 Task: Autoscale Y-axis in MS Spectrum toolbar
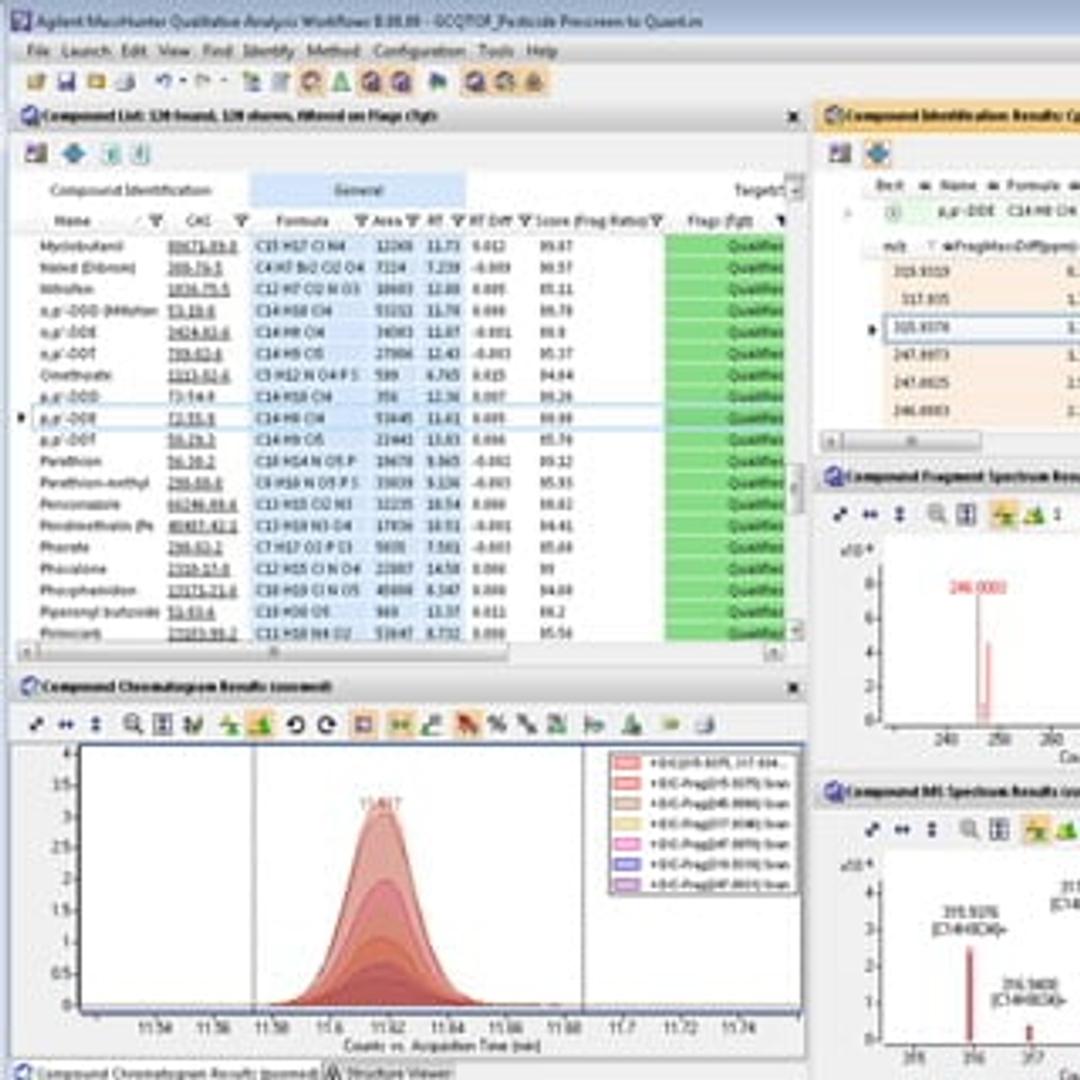click(932, 830)
